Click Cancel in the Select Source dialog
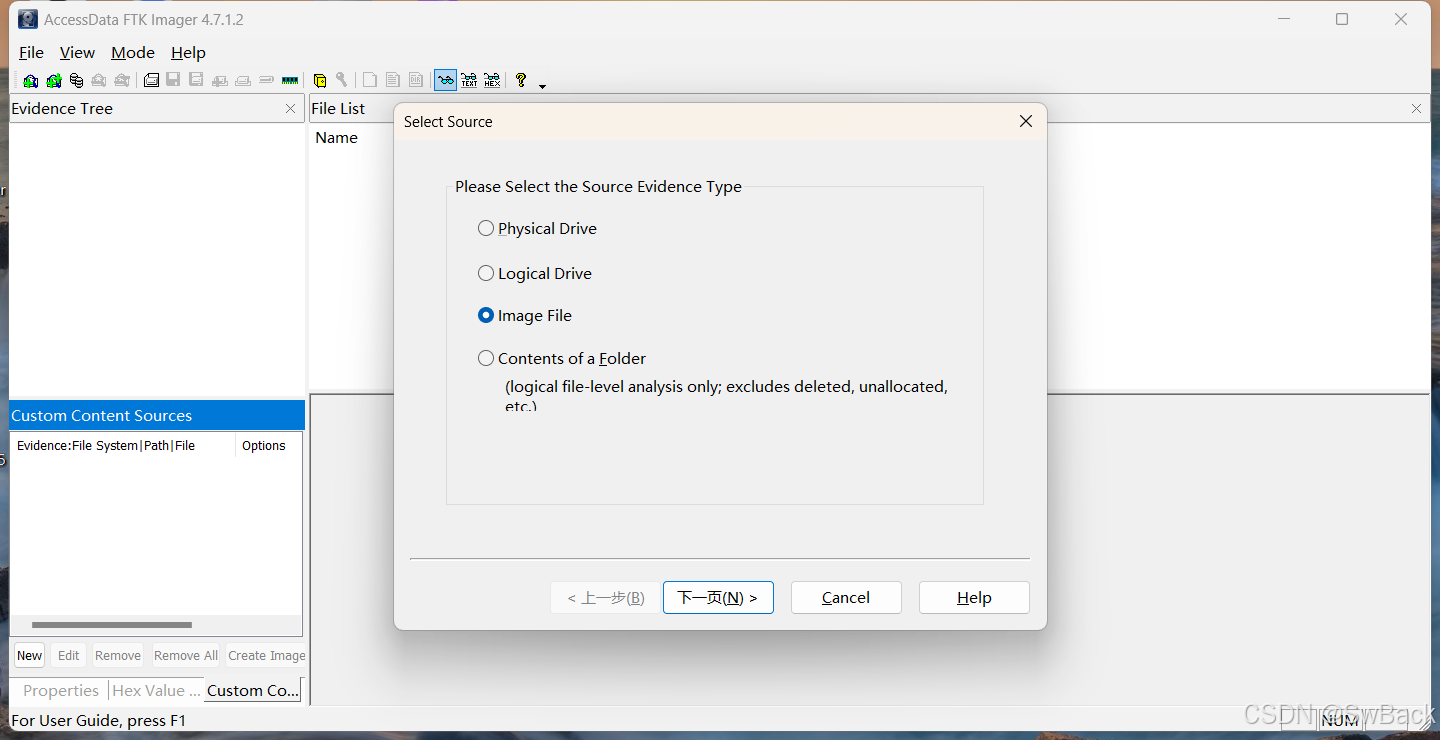This screenshot has width=1440, height=740. coord(846,597)
